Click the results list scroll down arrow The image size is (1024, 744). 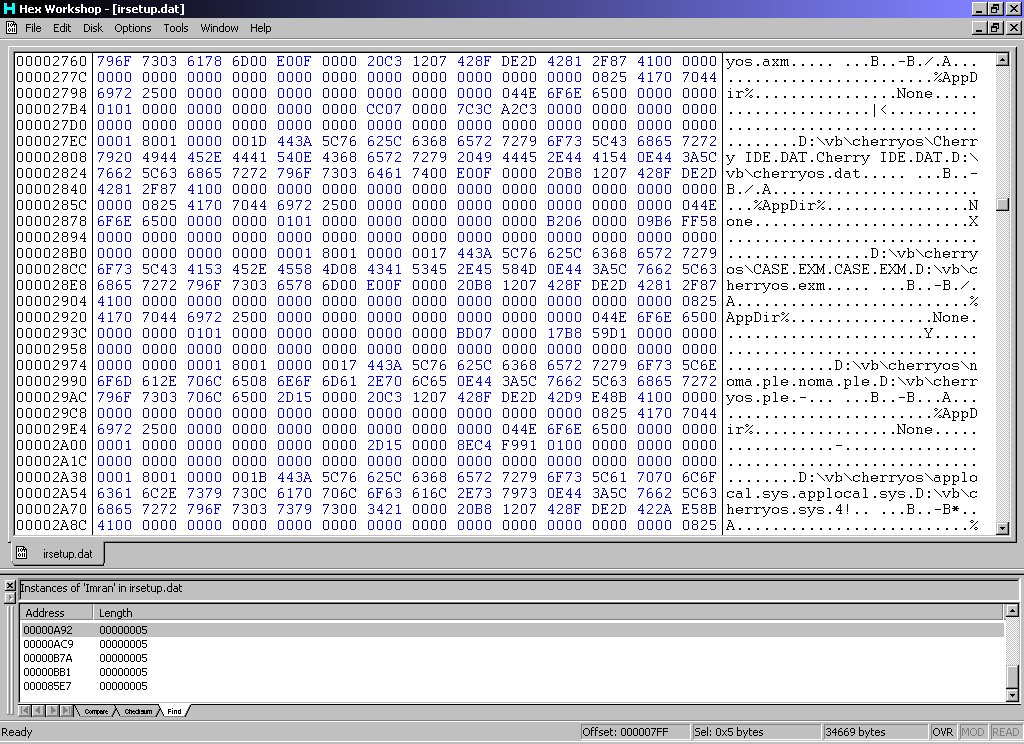pyautogui.click(x=1012, y=695)
